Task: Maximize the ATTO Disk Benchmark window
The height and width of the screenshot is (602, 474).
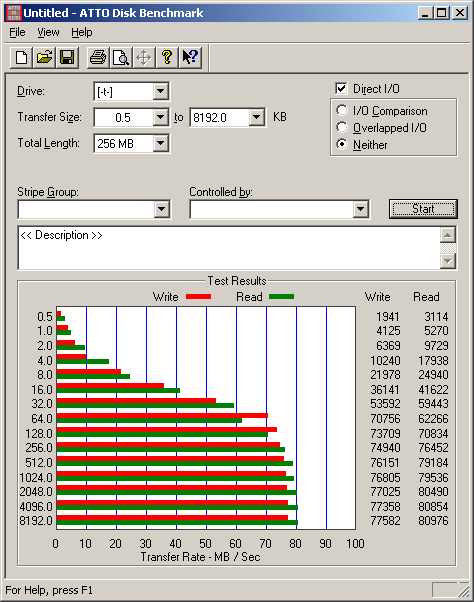Action: point(442,13)
